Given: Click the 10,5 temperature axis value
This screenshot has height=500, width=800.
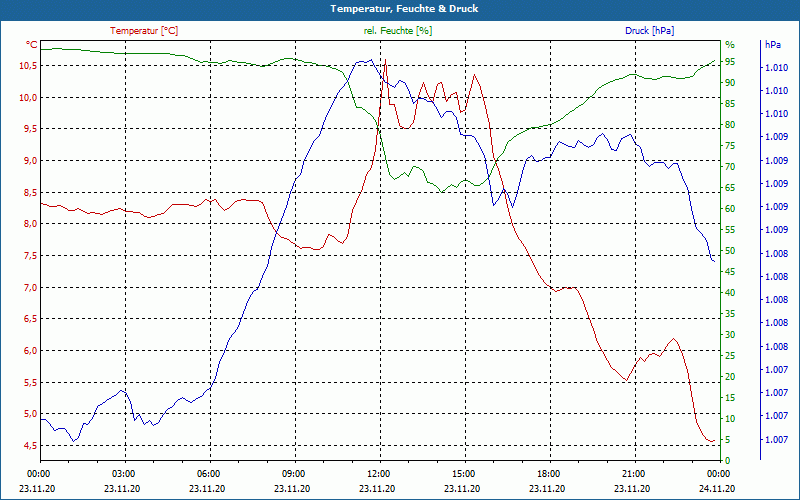Looking at the screenshot, I should point(28,66).
